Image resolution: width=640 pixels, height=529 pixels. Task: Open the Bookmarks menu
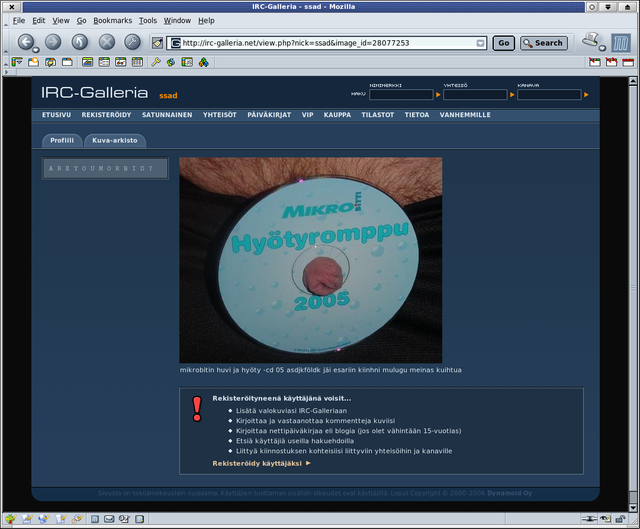pyautogui.click(x=112, y=20)
